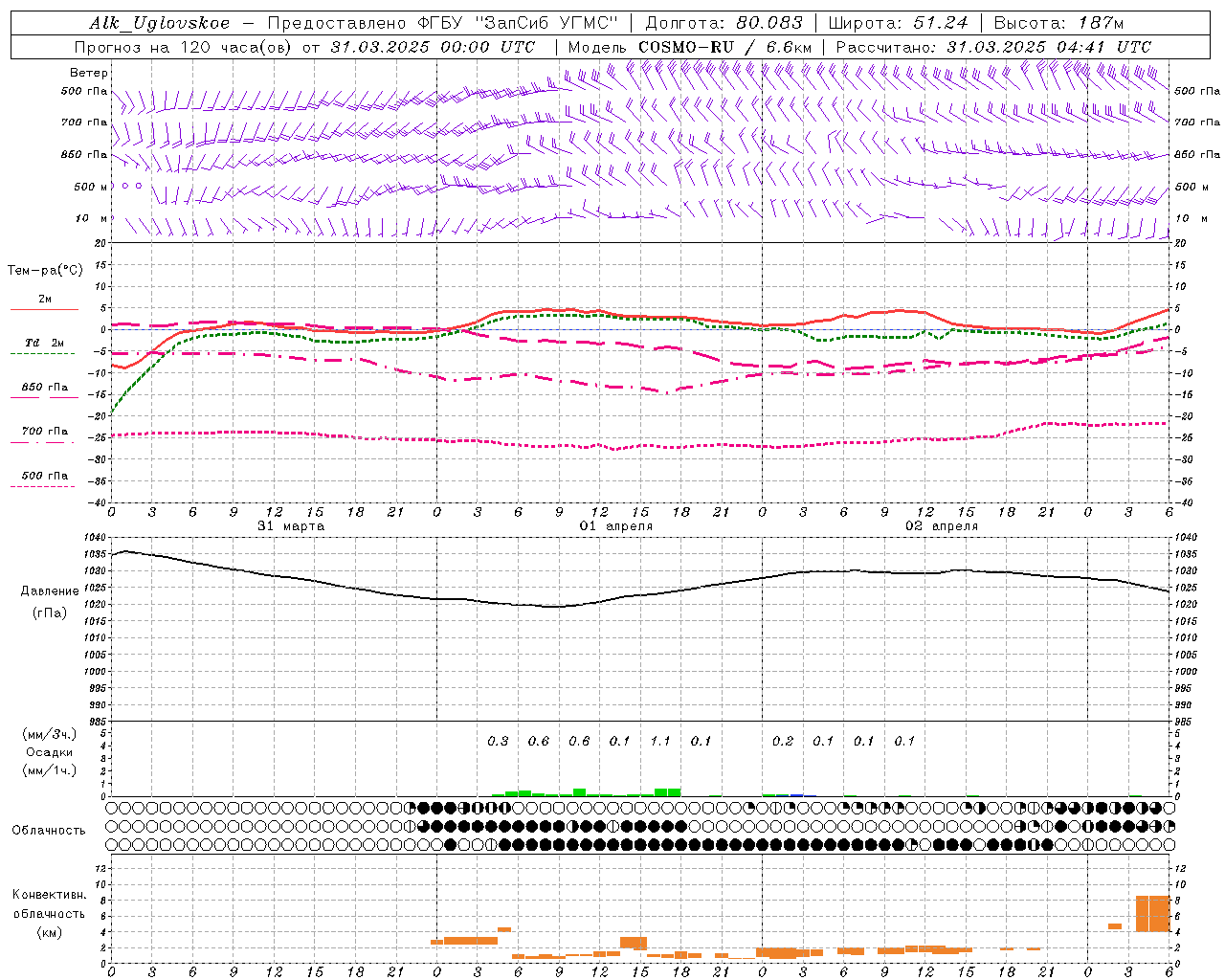Select the Модель COSMO-RU / 6.6км text

click(x=690, y=47)
